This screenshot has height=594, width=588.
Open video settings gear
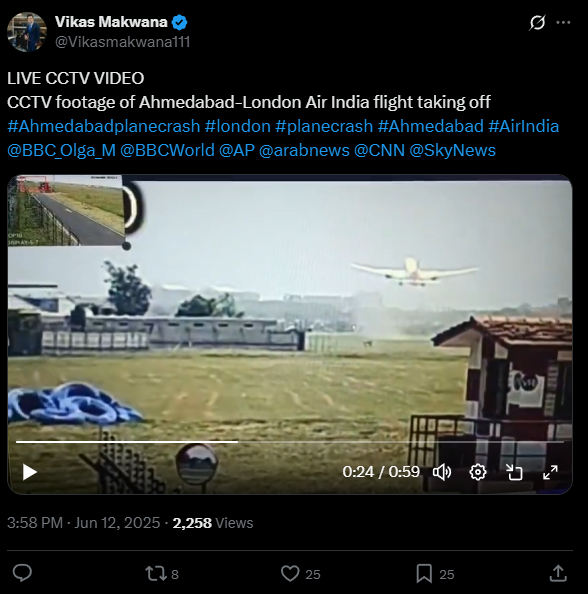(x=478, y=472)
